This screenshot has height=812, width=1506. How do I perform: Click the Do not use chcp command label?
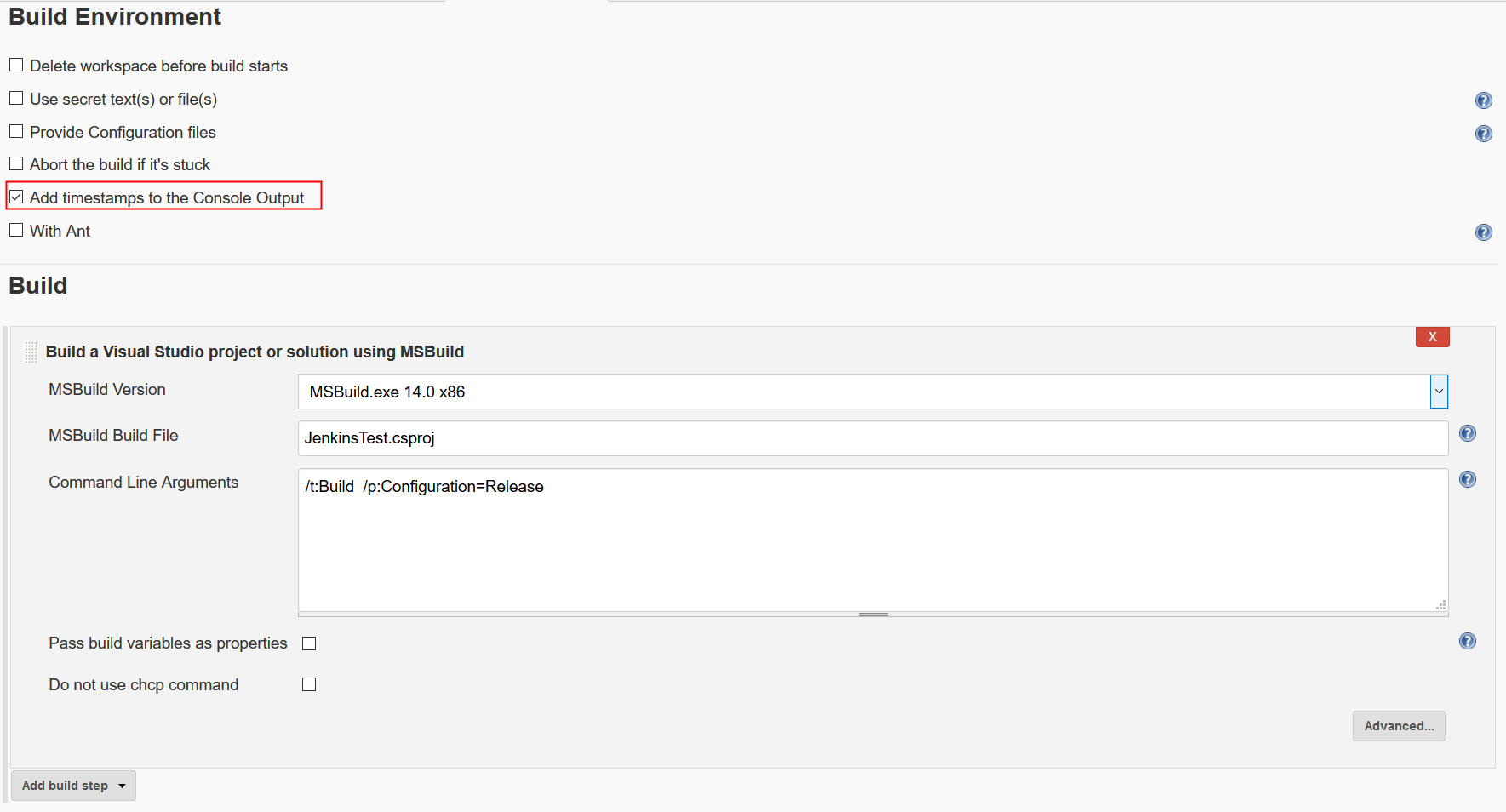pos(144,685)
